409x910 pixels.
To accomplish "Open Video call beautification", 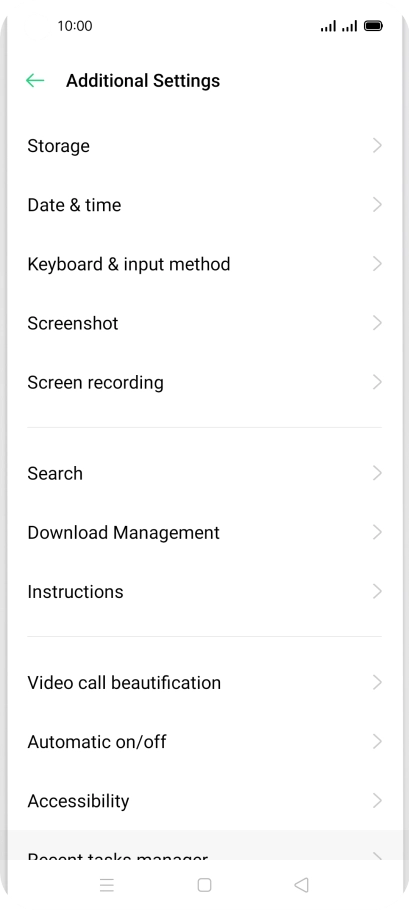I will pos(204,683).
